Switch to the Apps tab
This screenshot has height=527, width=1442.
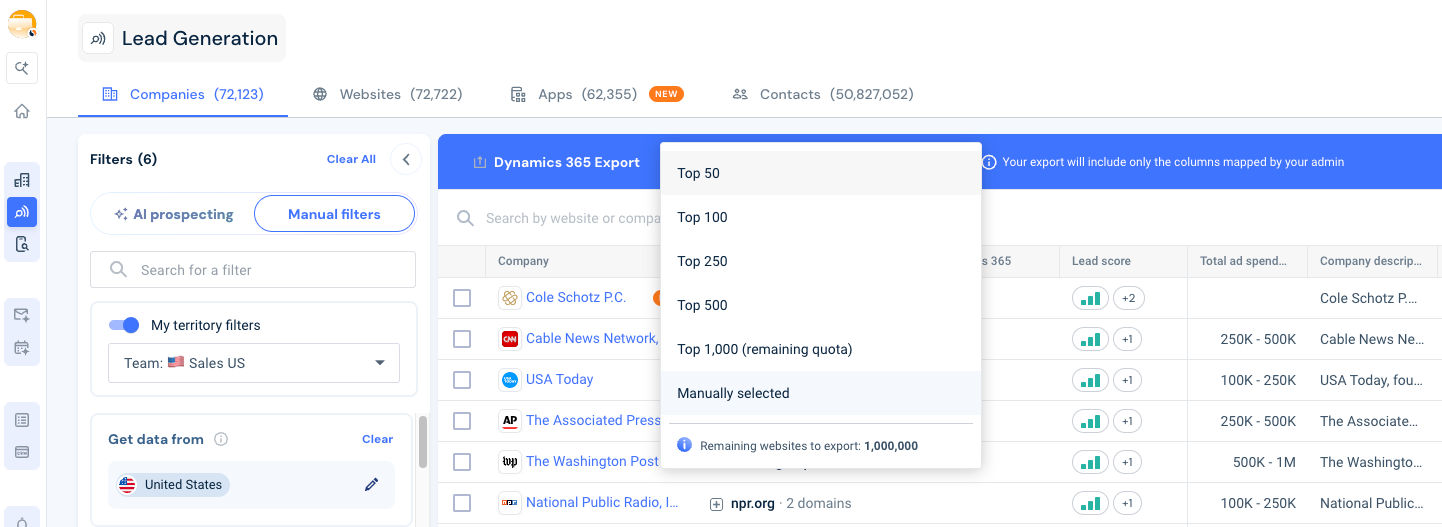point(596,94)
